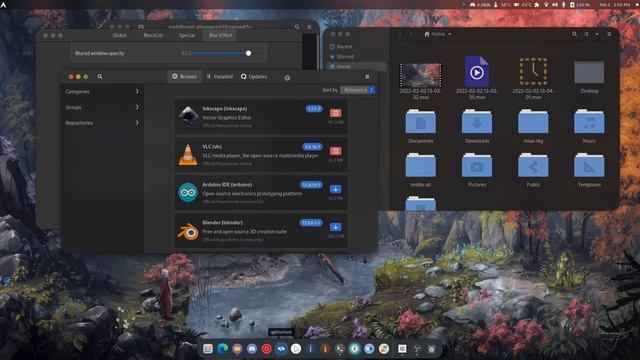Screen dimensions: 640x360
Task: Open the Documents folder
Action: (x=420, y=121)
